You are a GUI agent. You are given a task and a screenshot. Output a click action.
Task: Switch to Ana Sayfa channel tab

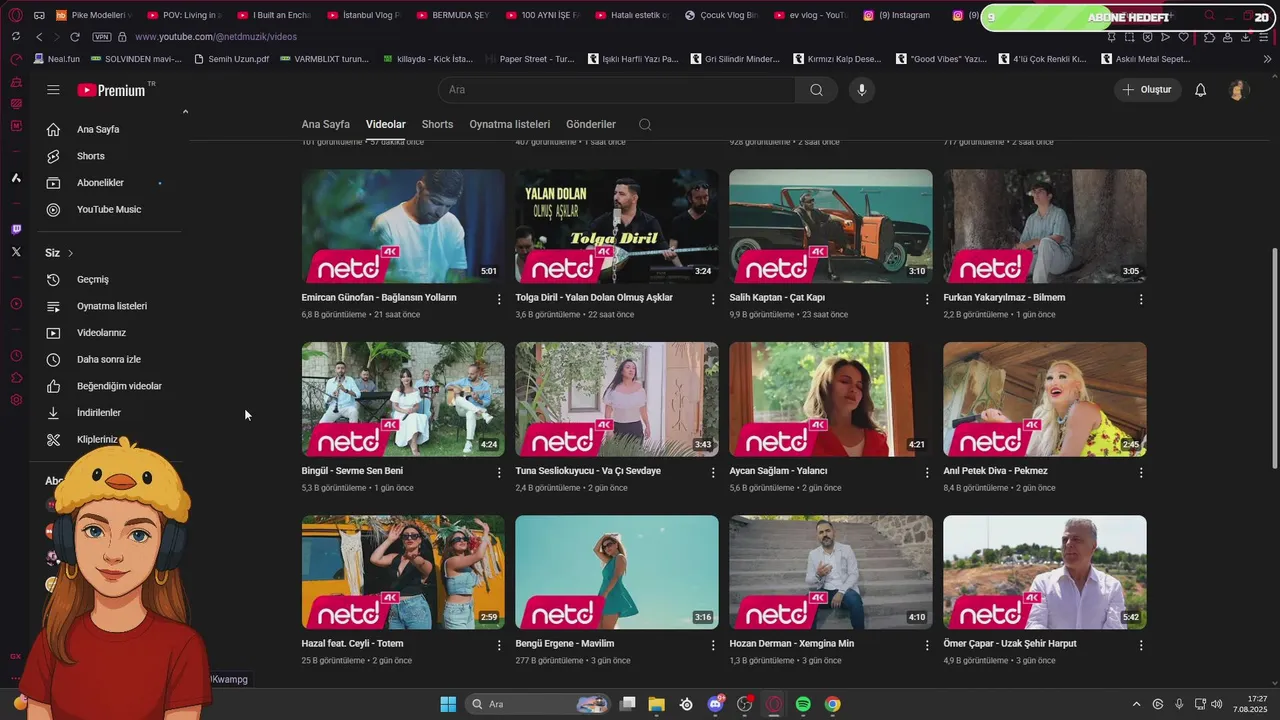[326, 125]
